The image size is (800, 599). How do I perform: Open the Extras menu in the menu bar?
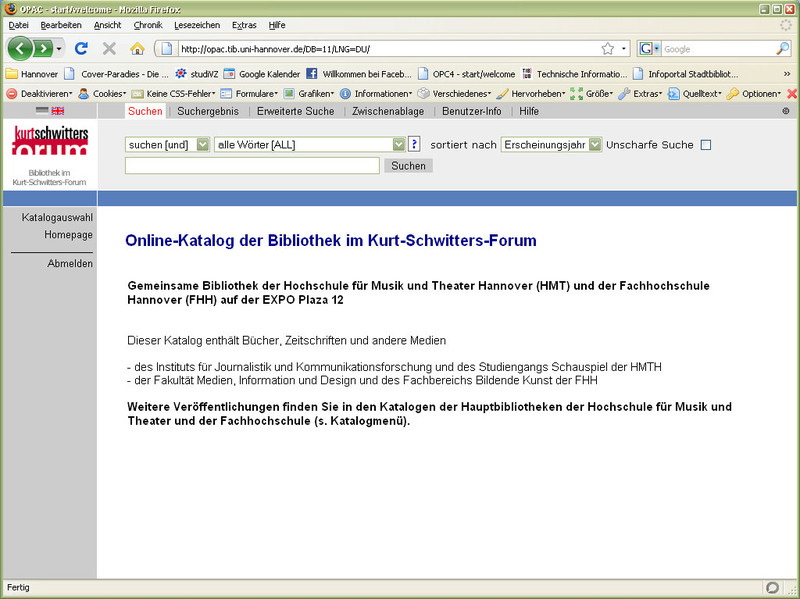click(244, 25)
